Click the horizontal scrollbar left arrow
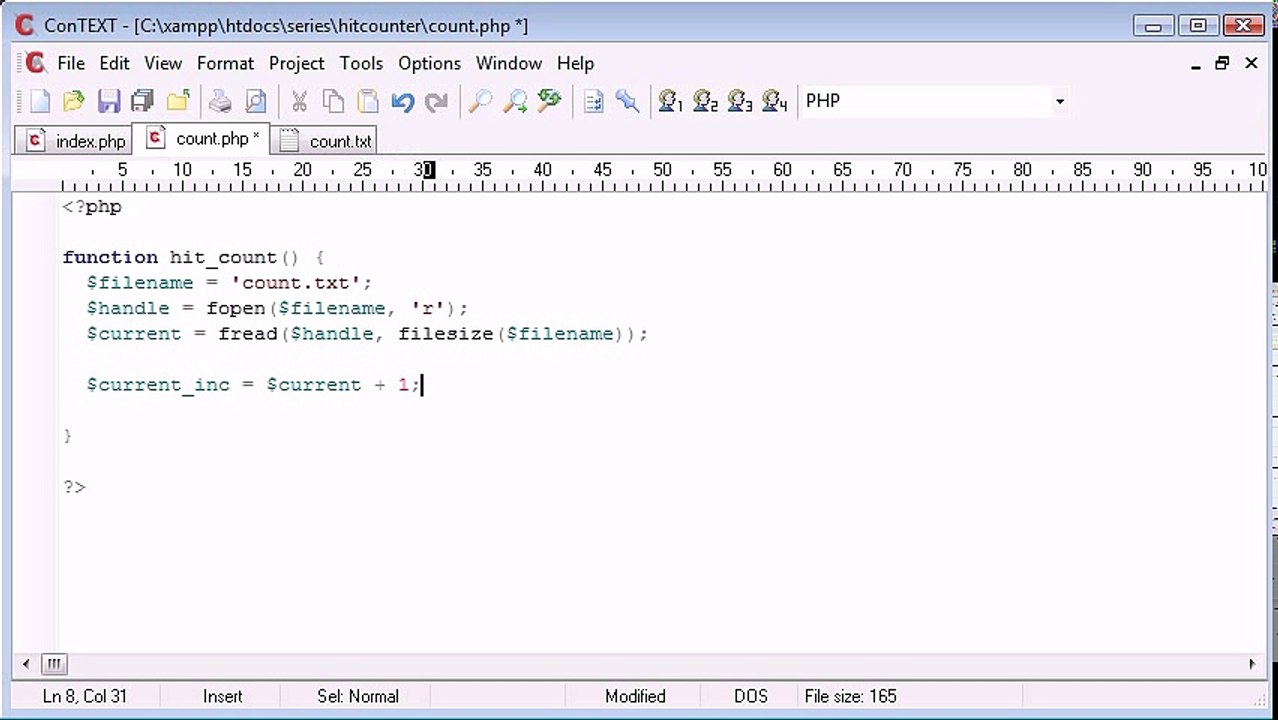 (x=26, y=663)
